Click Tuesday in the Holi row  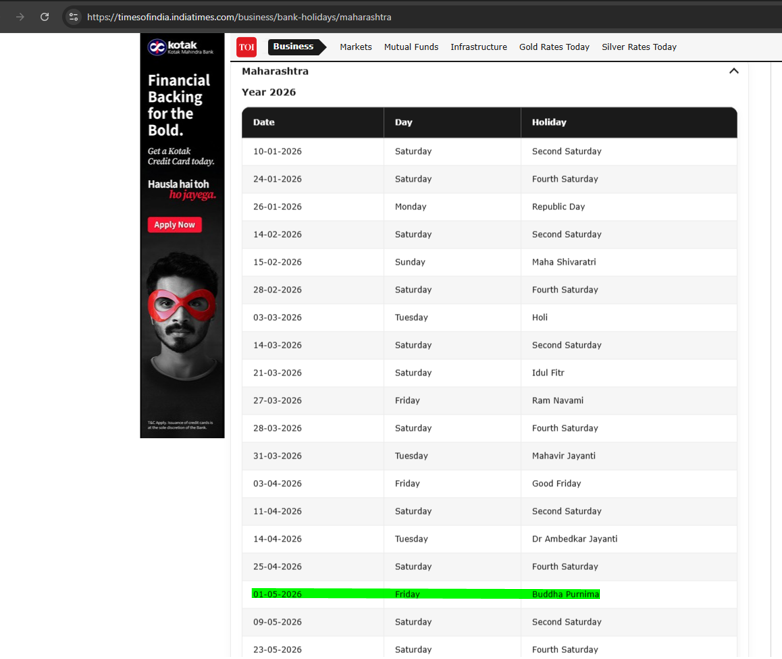tap(411, 317)
